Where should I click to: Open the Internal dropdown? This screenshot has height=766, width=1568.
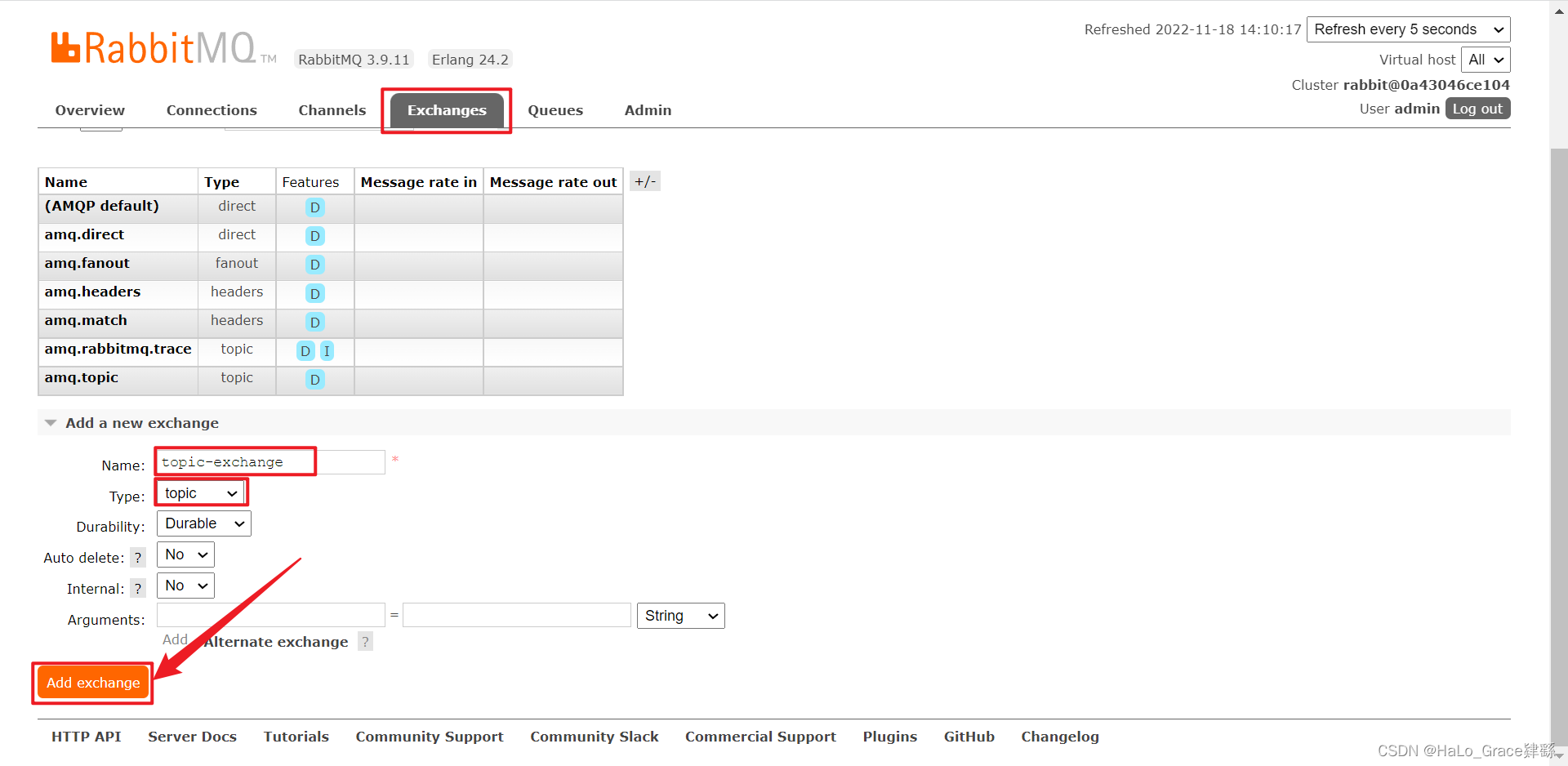point(185,586)
